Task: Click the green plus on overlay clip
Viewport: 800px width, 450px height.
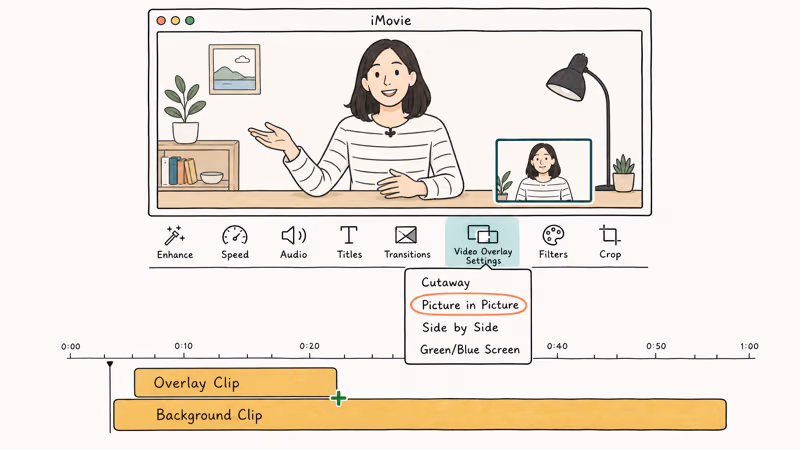Action: (x=338, y=398)
